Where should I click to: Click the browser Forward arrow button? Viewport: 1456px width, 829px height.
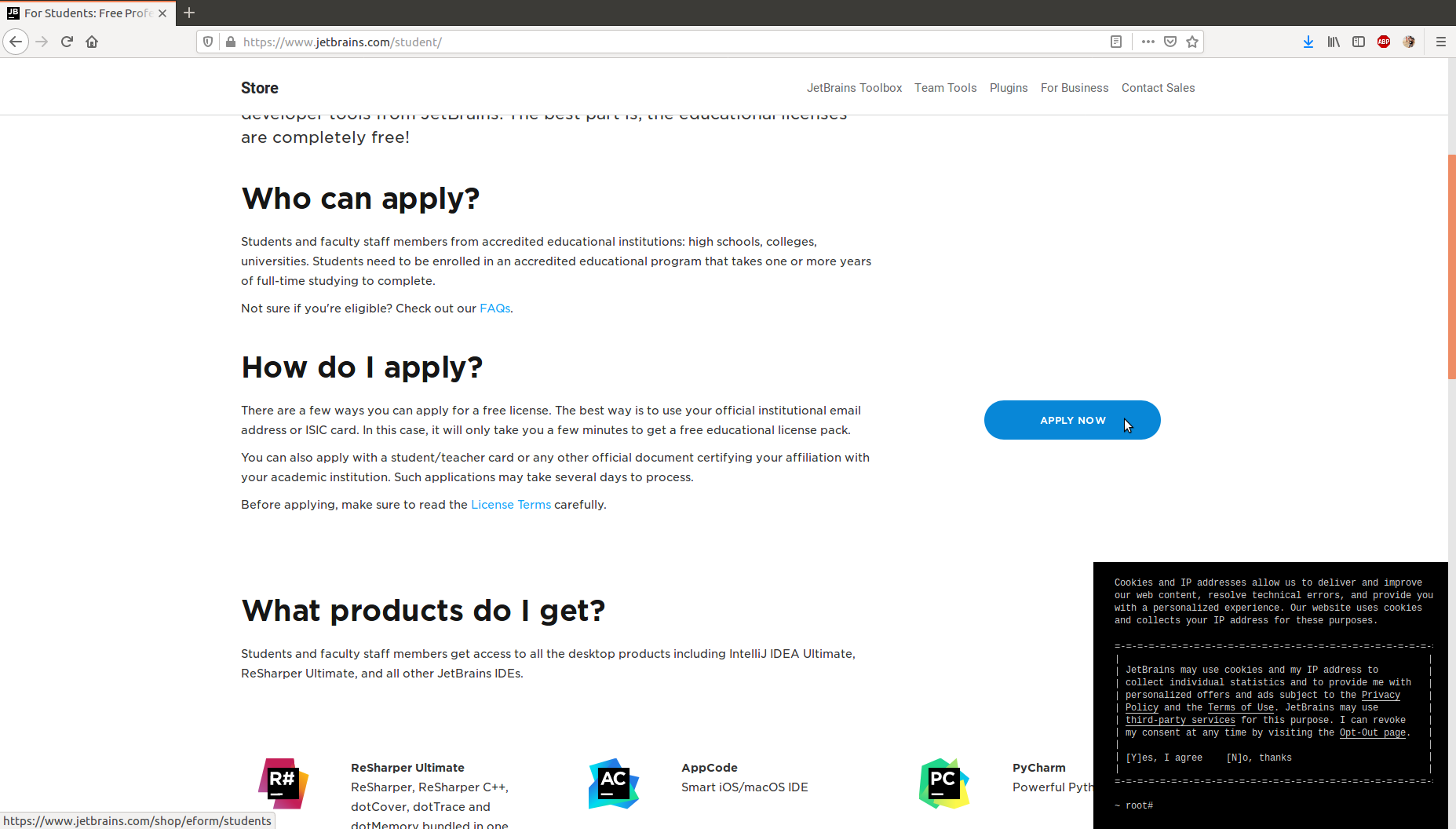[42, 42]
